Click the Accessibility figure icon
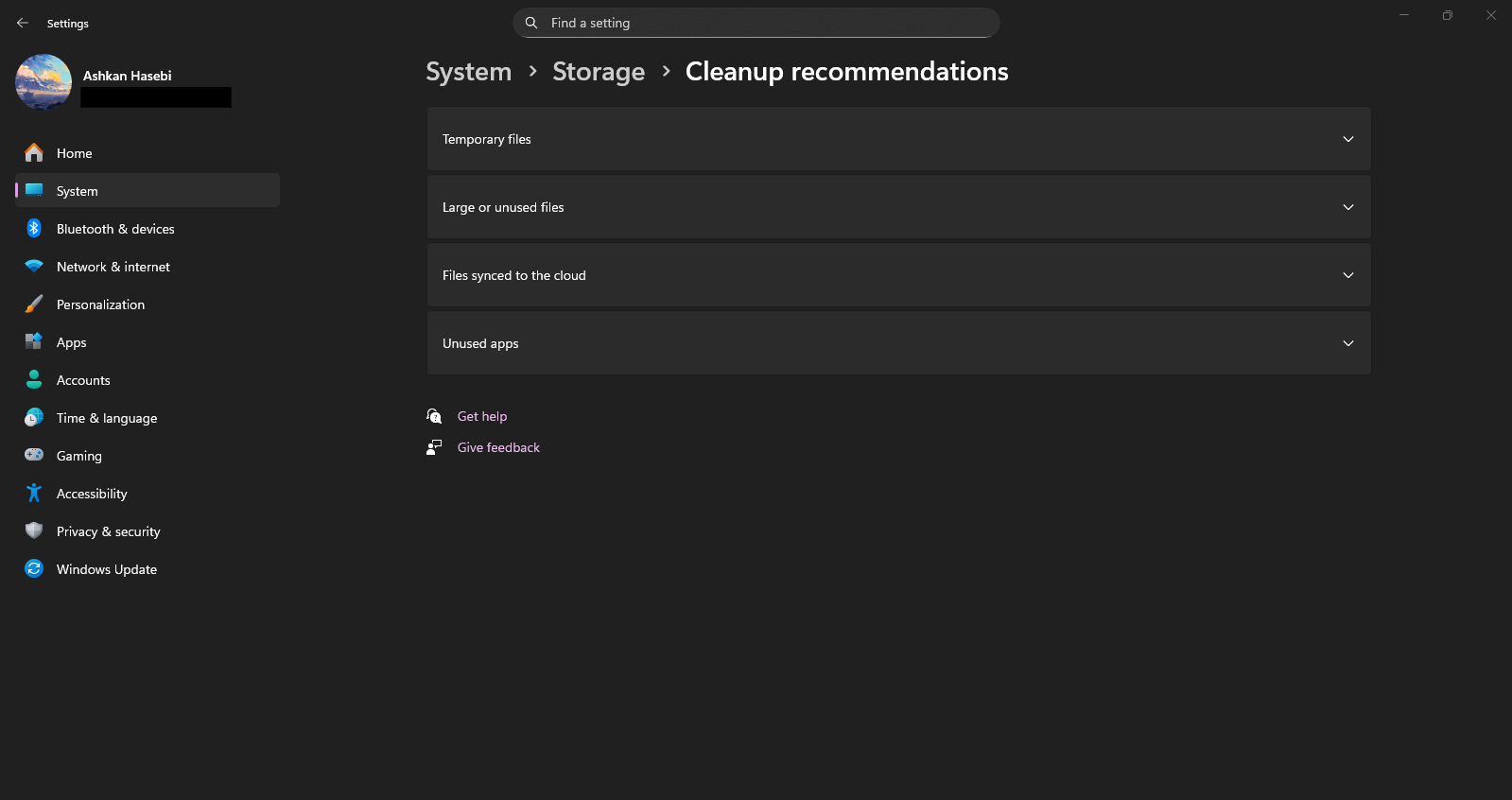1512x800 pixels. coord(34,494)
